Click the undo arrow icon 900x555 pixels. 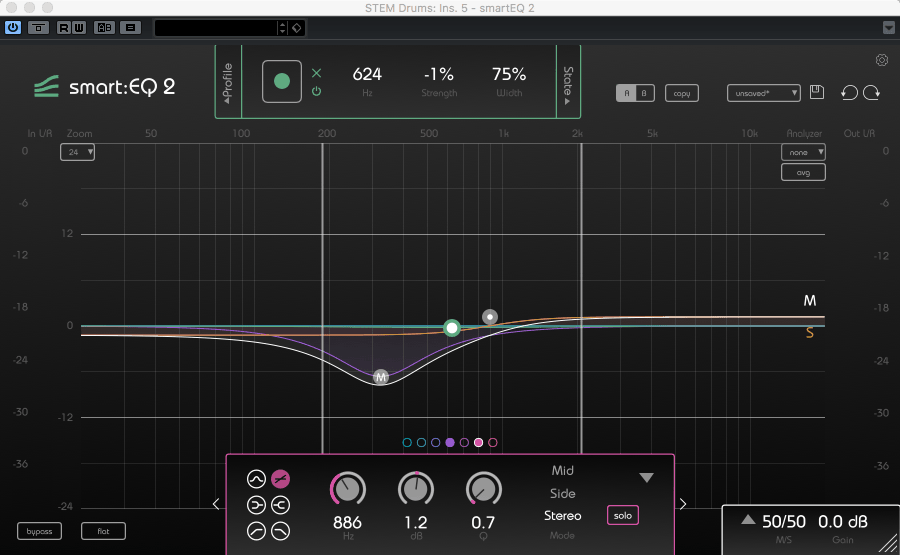849,92
